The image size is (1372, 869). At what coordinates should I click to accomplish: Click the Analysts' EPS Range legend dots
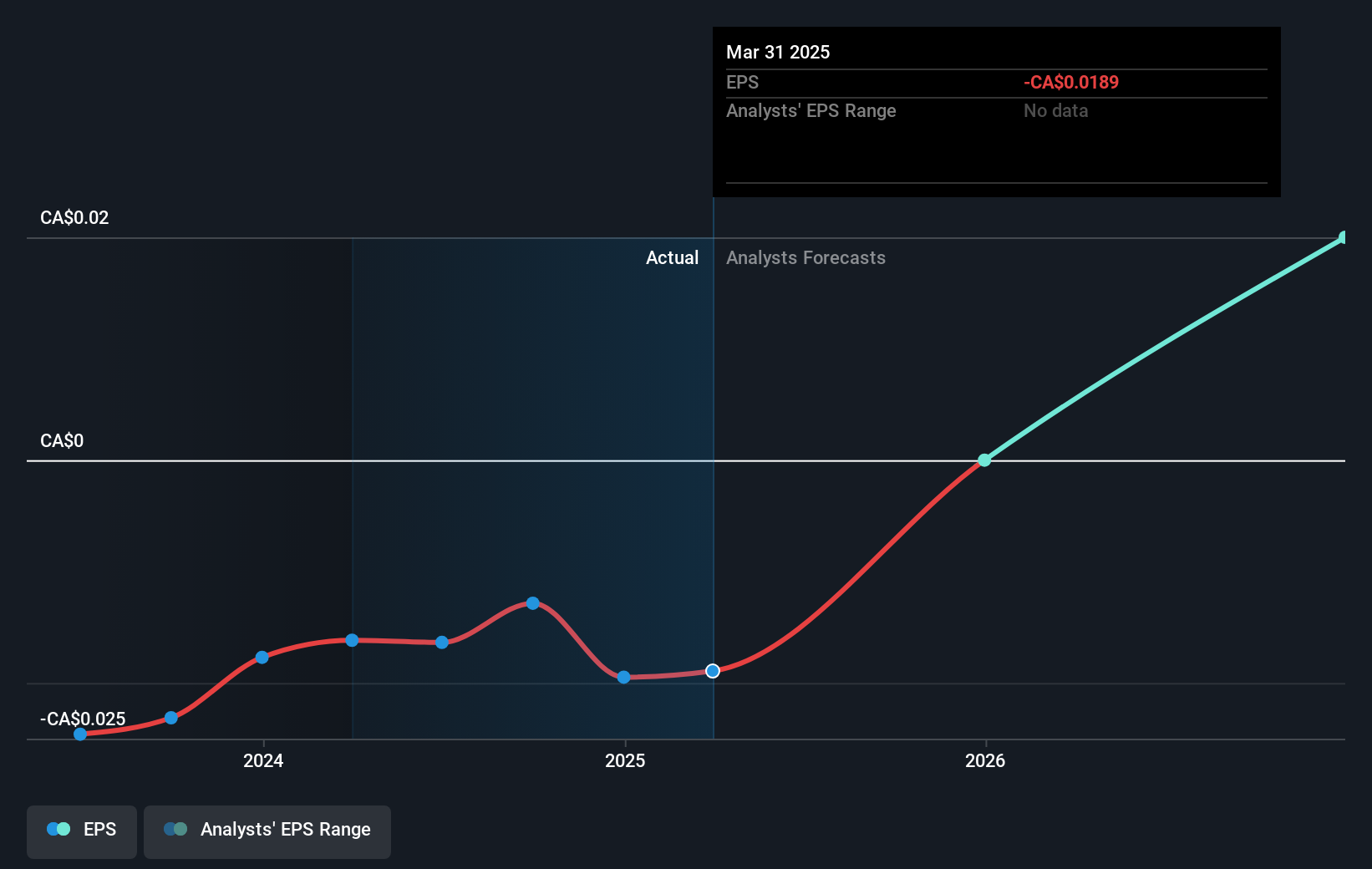point(175,829)
